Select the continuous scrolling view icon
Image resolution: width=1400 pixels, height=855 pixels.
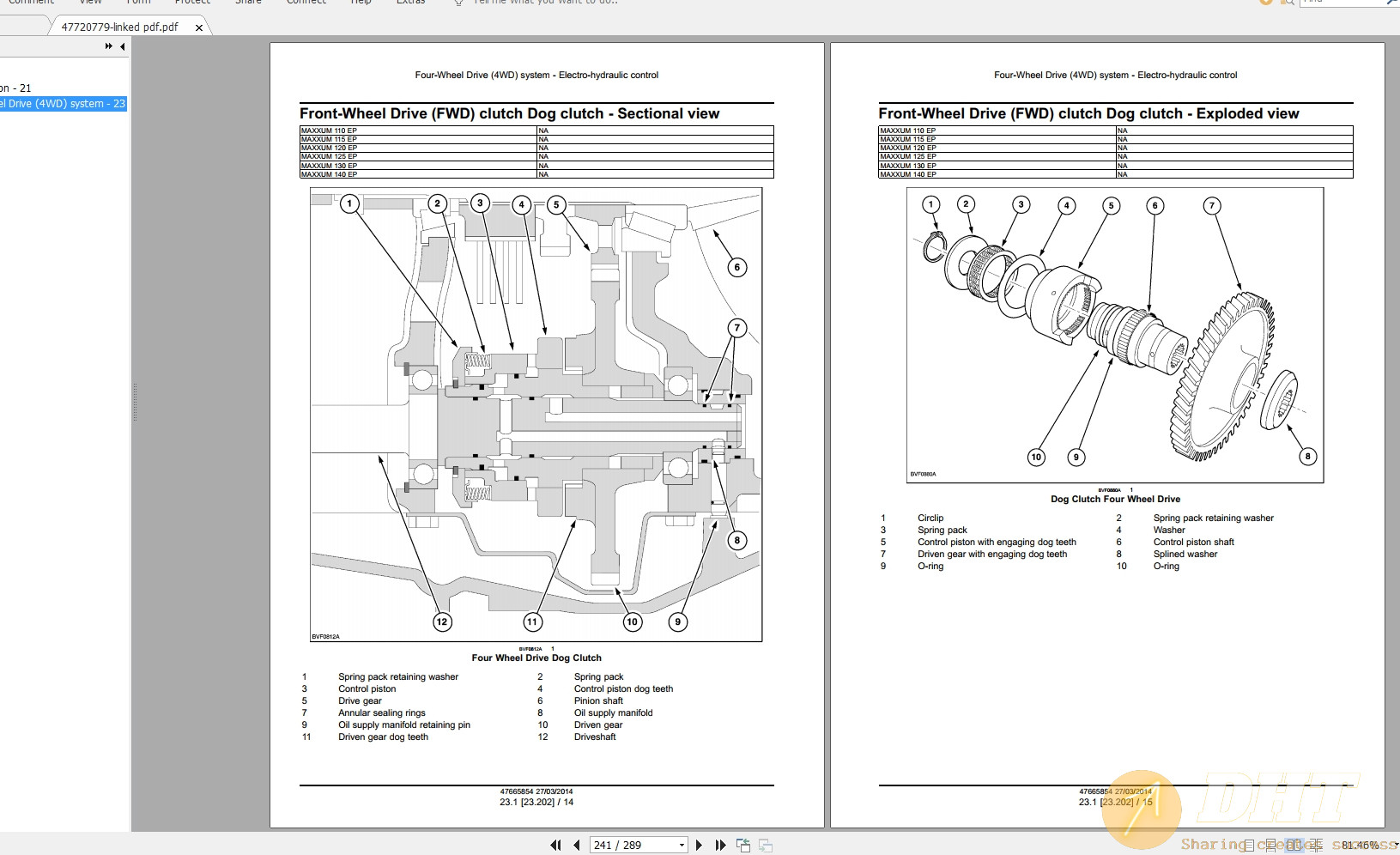pyautogui.click(x=1271, y=844)
